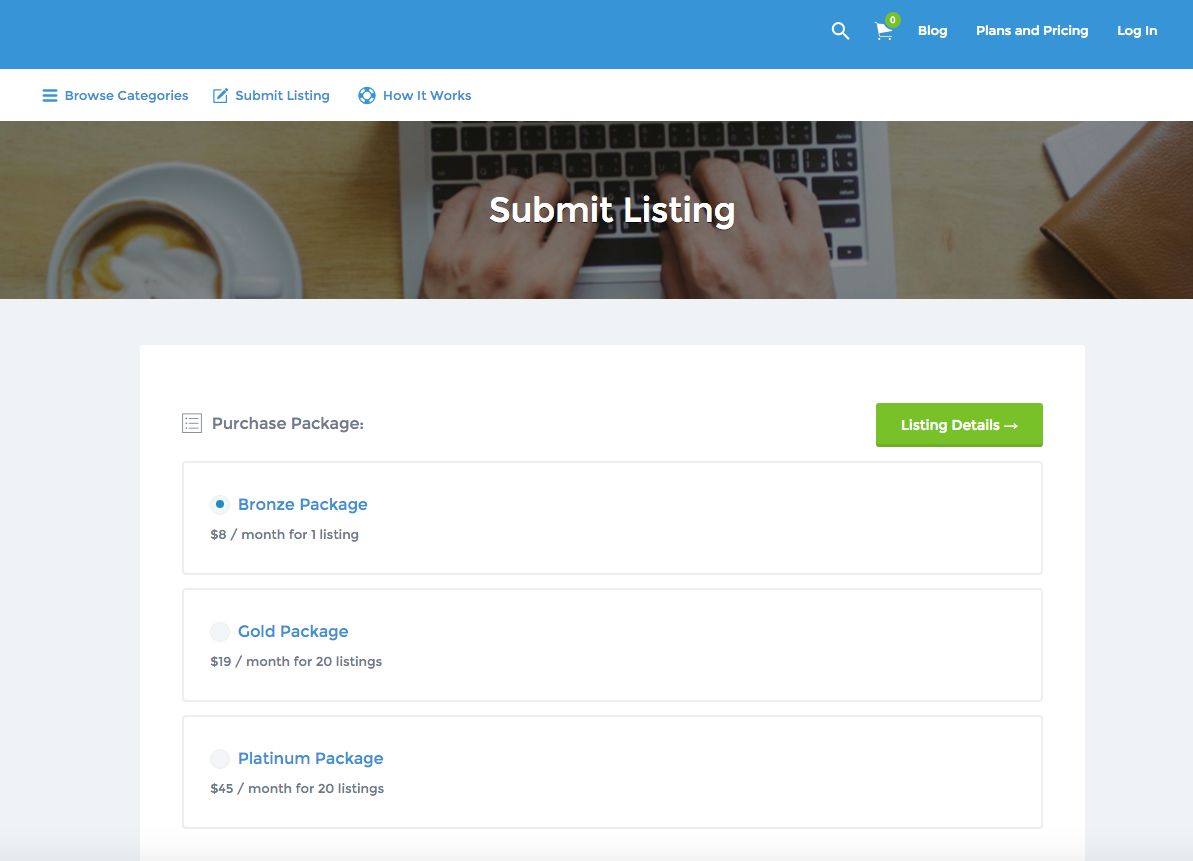Go to Plans and Pricing
Viewport: 1193px width, 861px height.
pos(1032,31)
